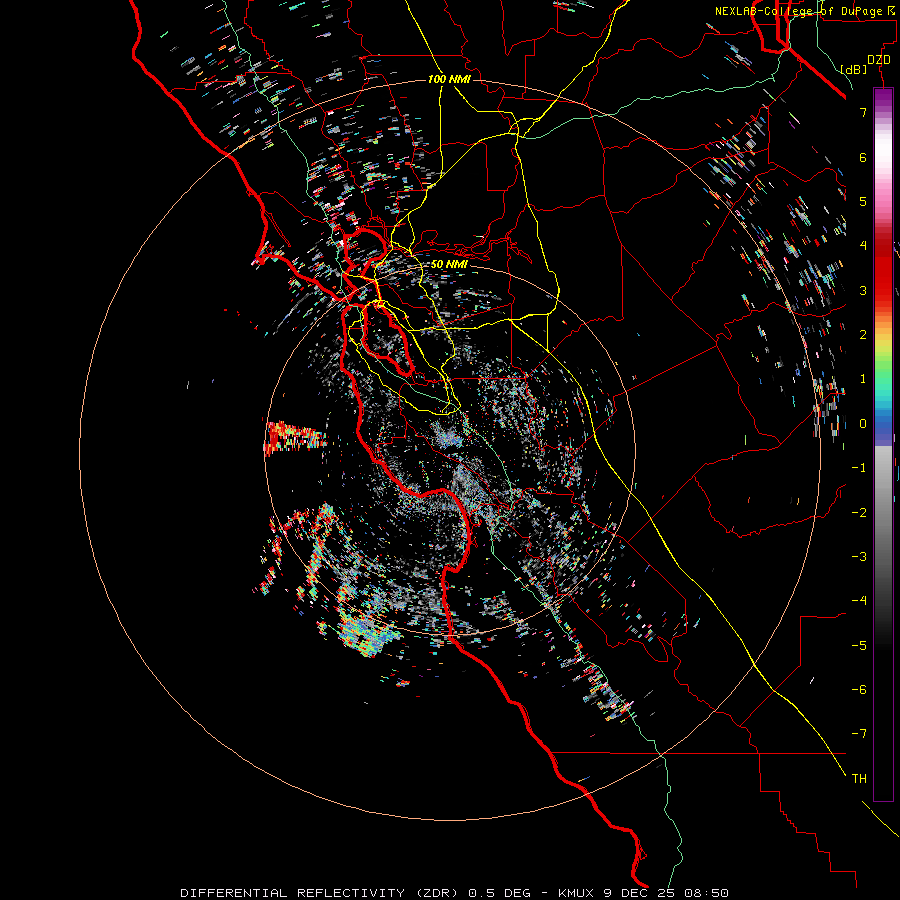This screenshot has height=900, width=900.
Task: Click the "6" value on the color scale
Action: (x=863, y=157)
